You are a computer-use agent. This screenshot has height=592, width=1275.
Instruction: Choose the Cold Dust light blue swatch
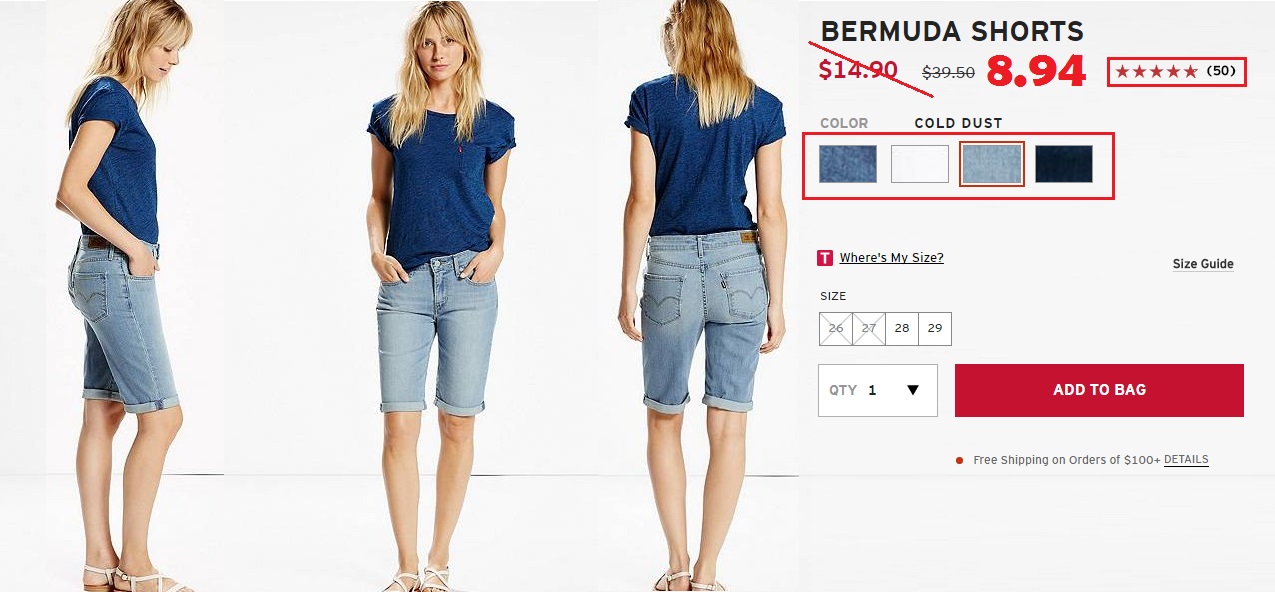992,164
